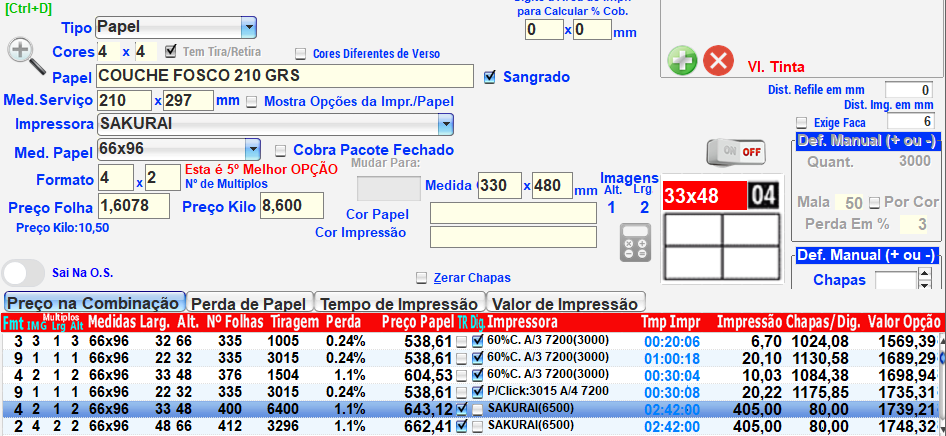Toggle the Sai Na O.S. switch
Screen dimensions: 946x436
(x=24, y=273)
